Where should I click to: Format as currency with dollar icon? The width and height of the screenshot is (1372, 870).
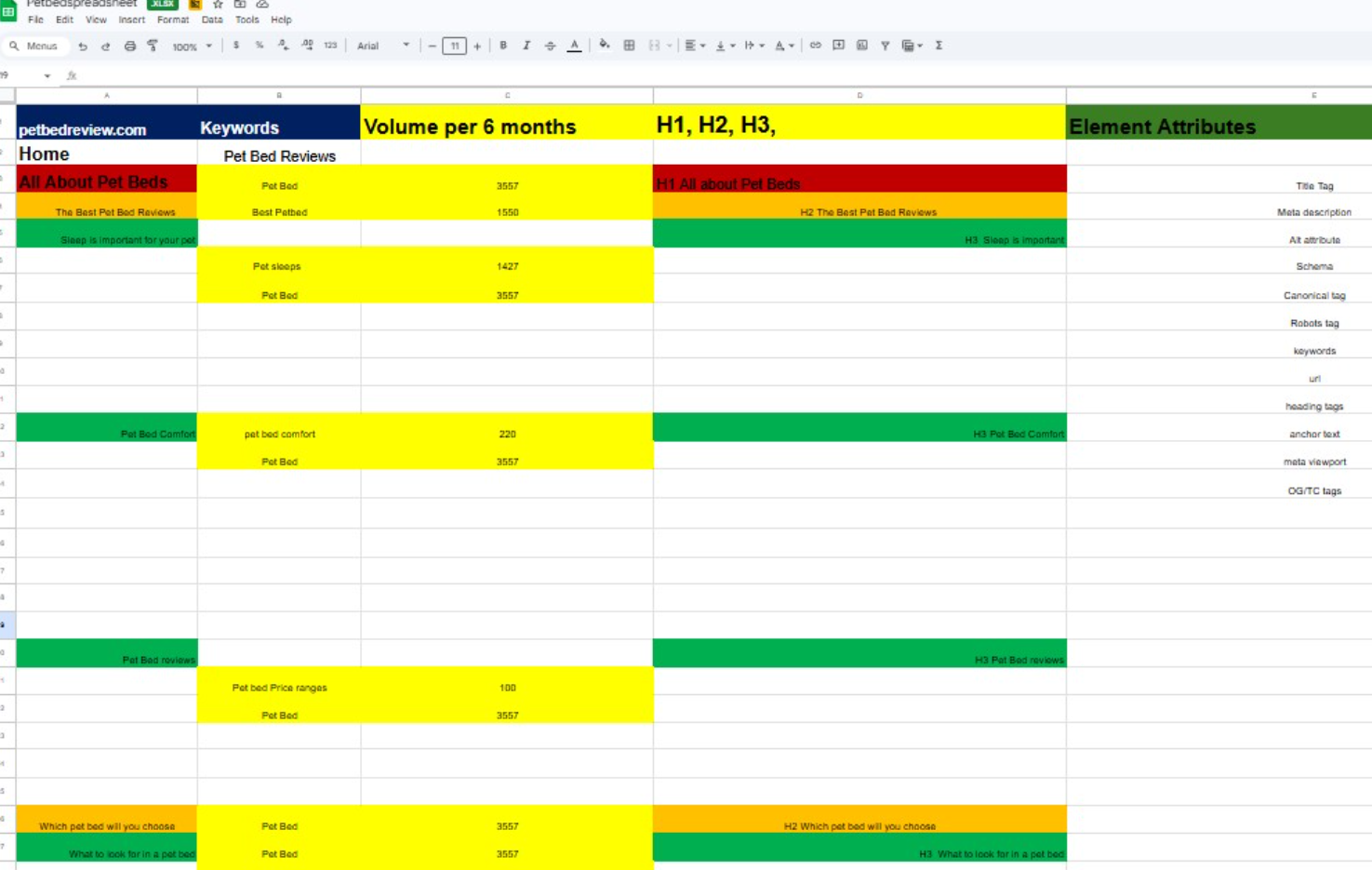[x=236, y=46]
